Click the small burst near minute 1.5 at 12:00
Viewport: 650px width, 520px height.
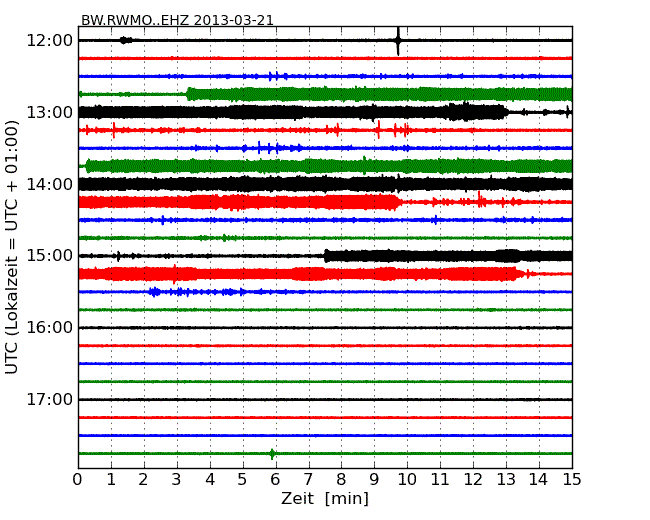126,40
